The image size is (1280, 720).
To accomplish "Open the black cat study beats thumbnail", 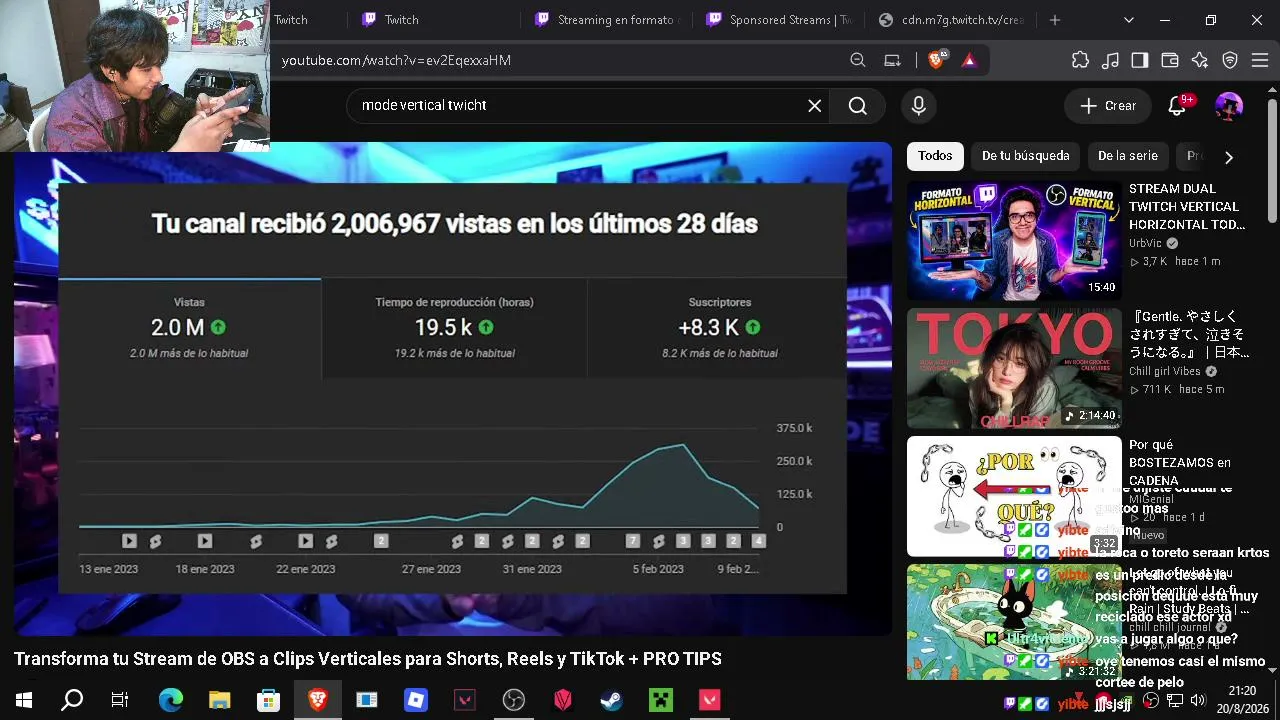I will tap(1014, 622).
